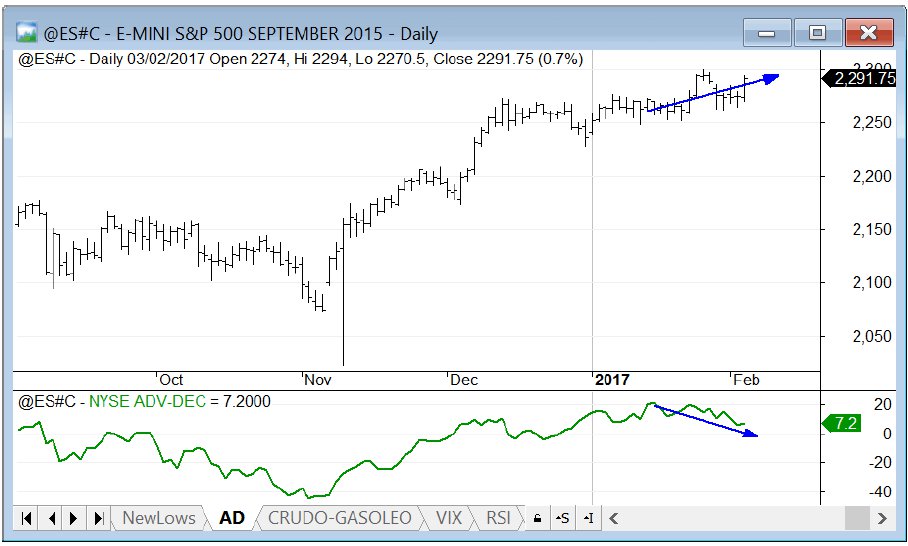Click the green 7.2 indicator value label
This screenshot has width=908, height=546.
[841, 423]
